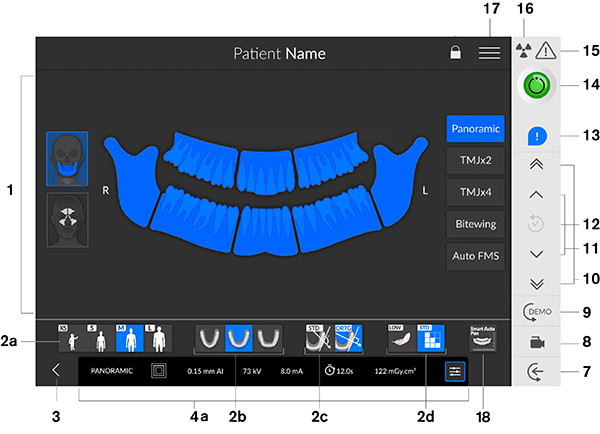The image size is (600, 434).
Task: Toggle the lower central teeth segment
Action: coord(265,231)
